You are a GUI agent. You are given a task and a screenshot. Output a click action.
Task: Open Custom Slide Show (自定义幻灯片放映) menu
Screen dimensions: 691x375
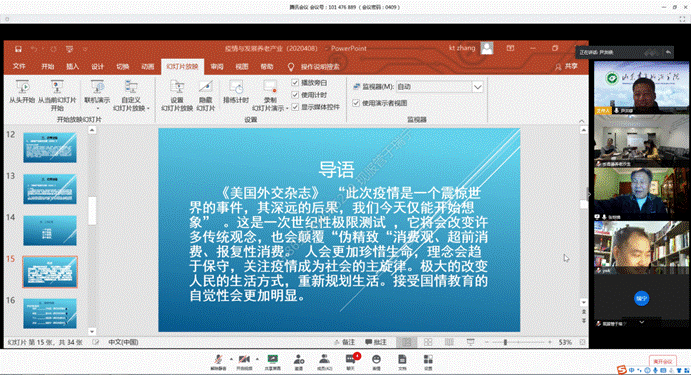(131, 95)
